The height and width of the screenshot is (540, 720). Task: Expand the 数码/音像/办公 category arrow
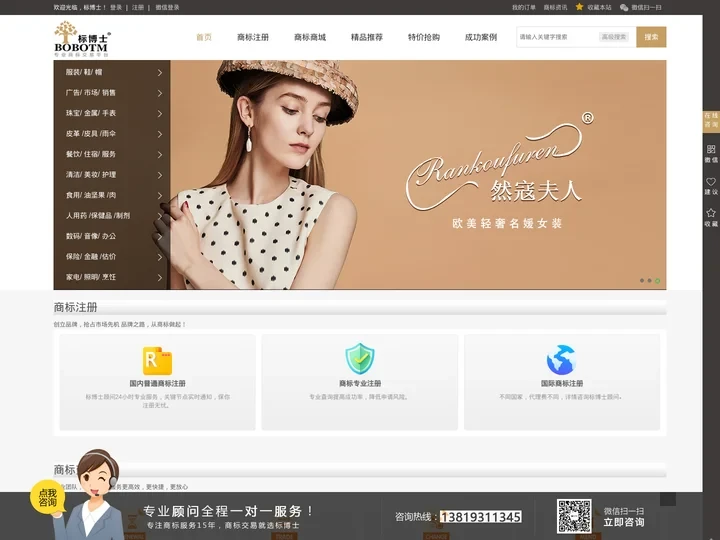pyautogui.click(x=160, y=236)
